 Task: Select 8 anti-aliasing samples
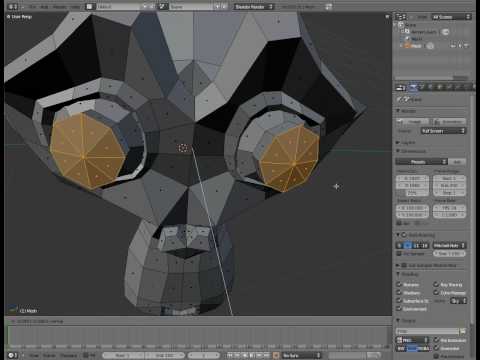pyautogui.click(x=407, y=245)
